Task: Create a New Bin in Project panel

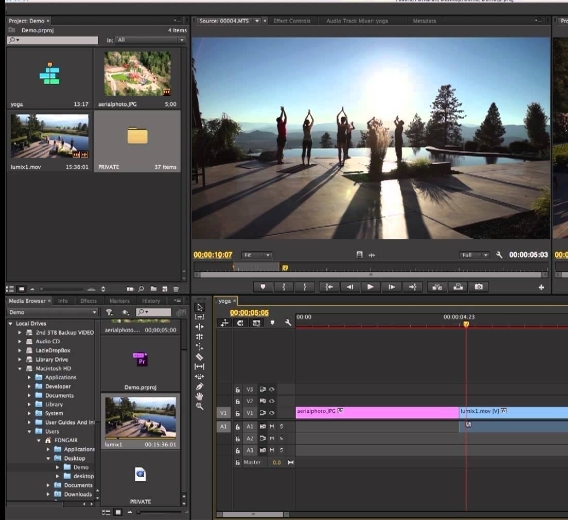Action: (x=154, y=289)
